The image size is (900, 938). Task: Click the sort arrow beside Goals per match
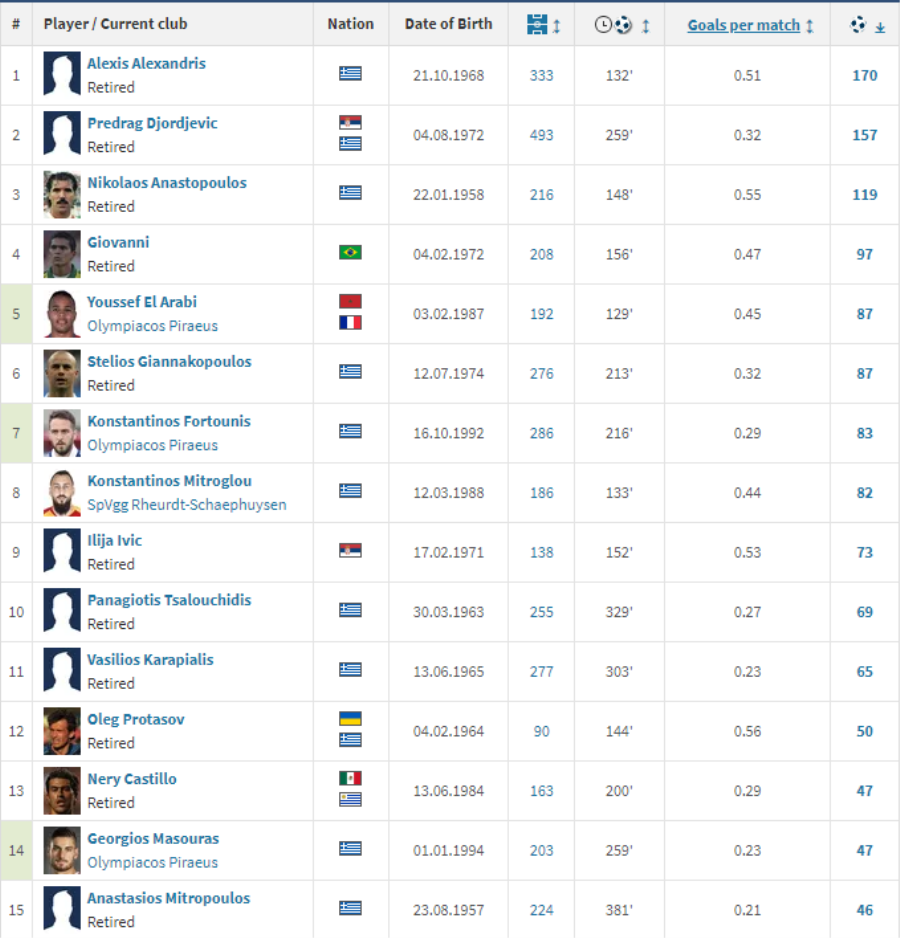[x=809, y=26]
